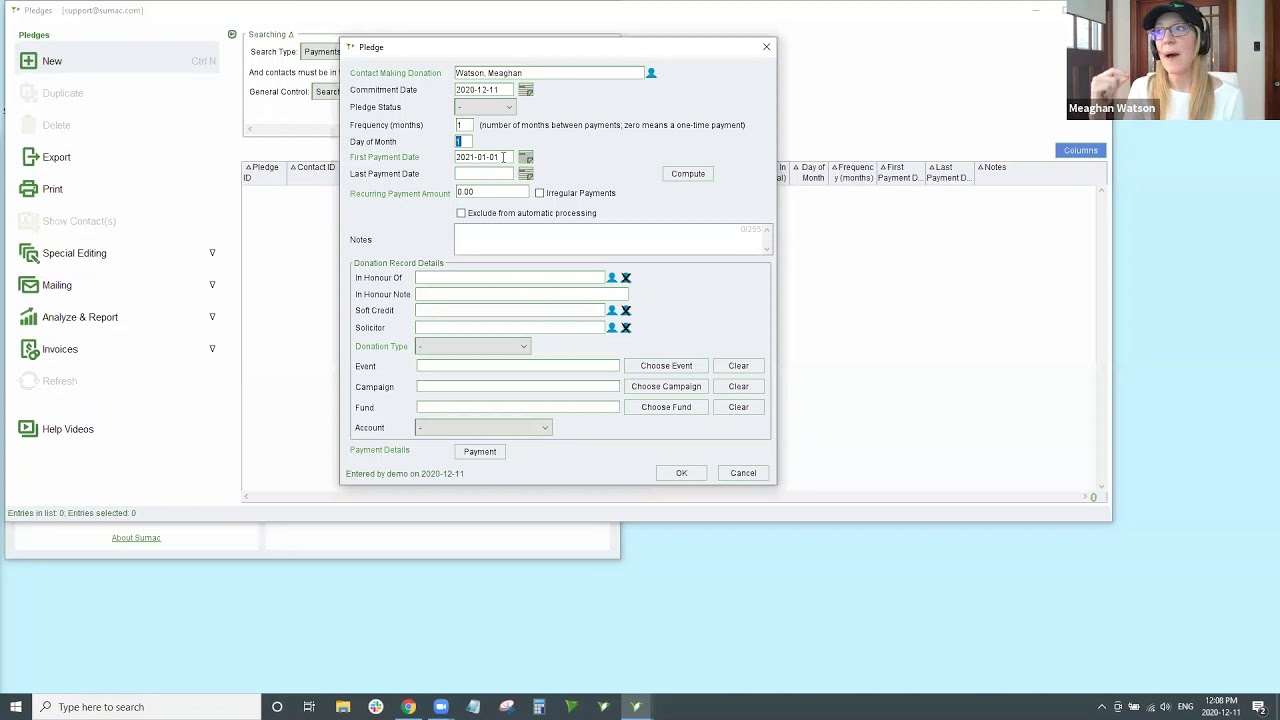Image resolution: width=1280 pixels, height=720 pixels.
Task: Open Invoices in the sidebar
Action: tap(60, 349)
